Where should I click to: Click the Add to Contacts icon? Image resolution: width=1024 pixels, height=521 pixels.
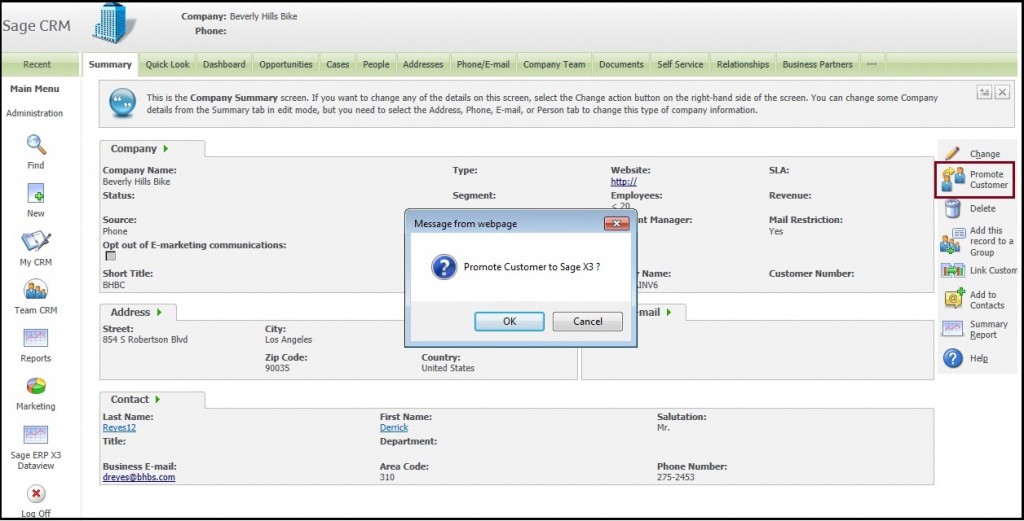954,298
